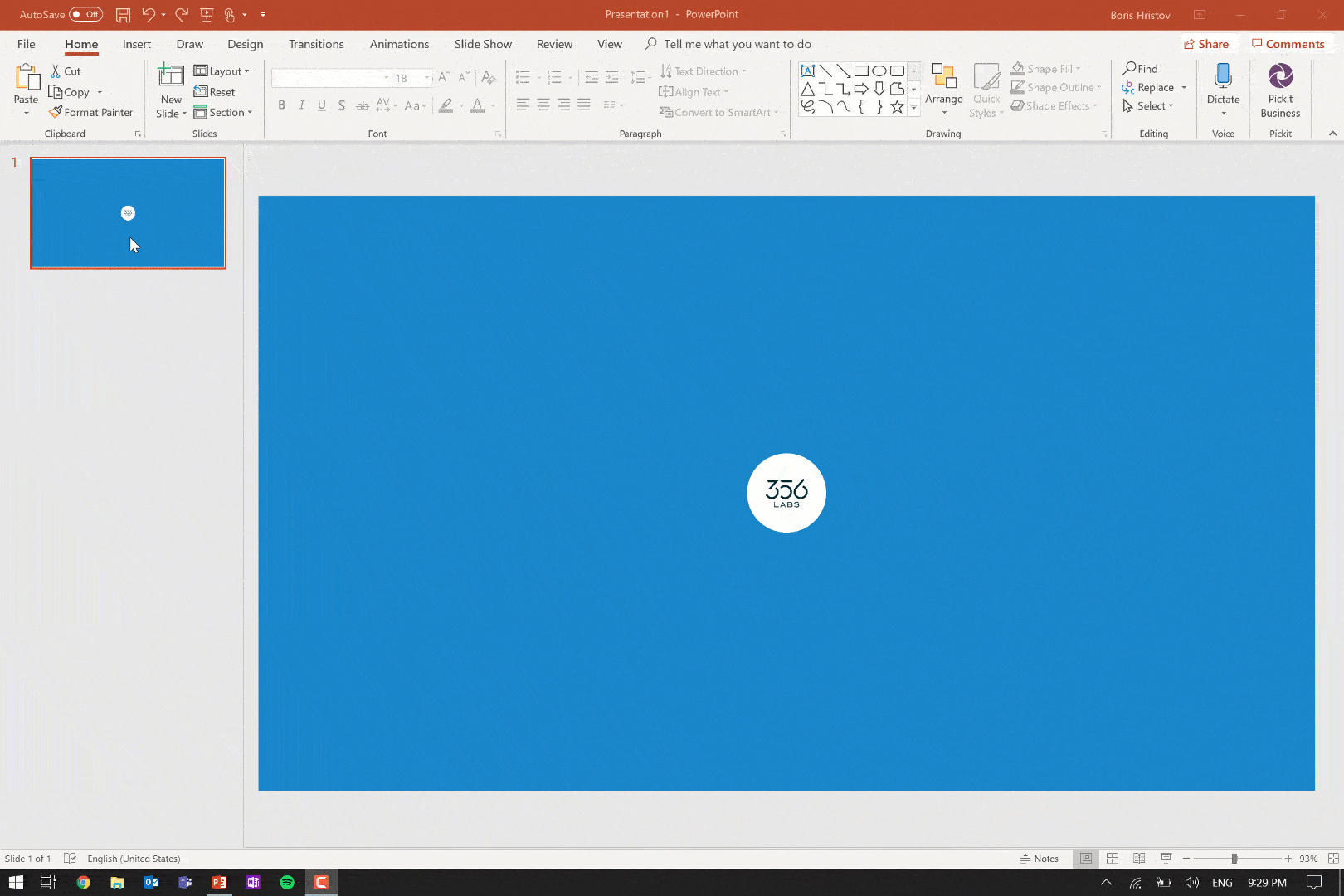Open Pickit Business add-in
This screenshot has width=1344, height=896.
(x=1280, y=90)
